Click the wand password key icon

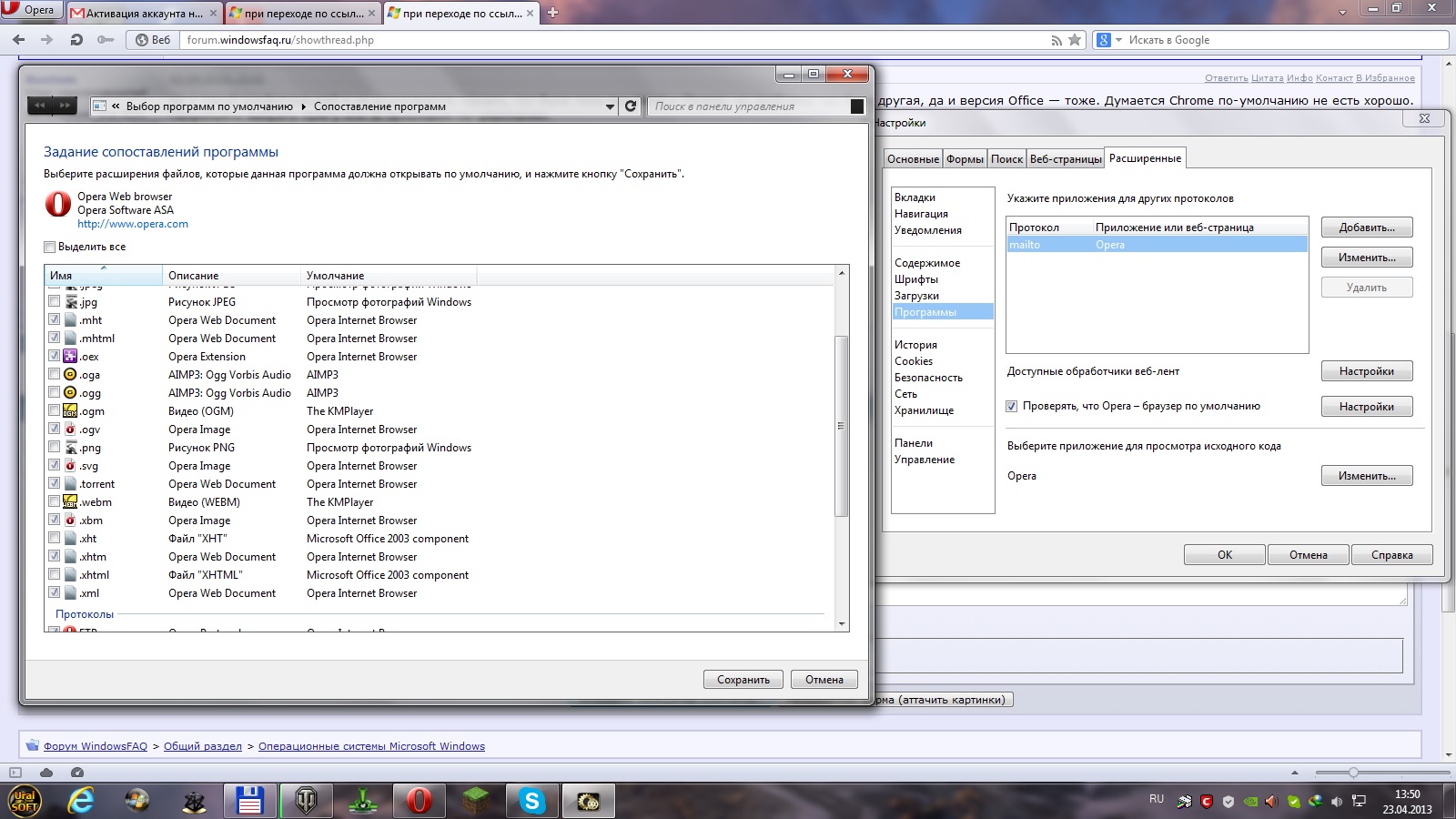(x=106, y=40)
